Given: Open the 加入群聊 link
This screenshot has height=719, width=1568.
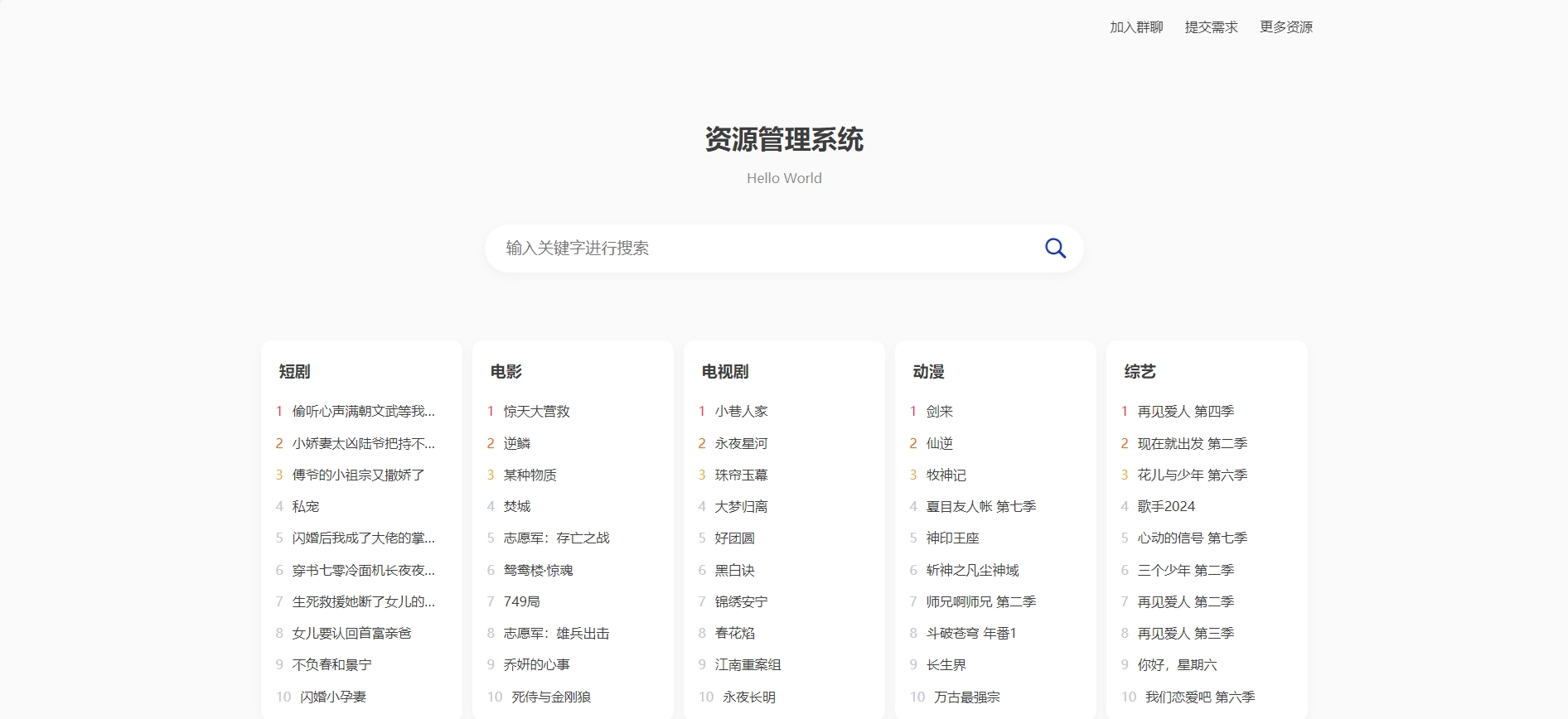Looking at the screenshot, I should (1136, 27).
